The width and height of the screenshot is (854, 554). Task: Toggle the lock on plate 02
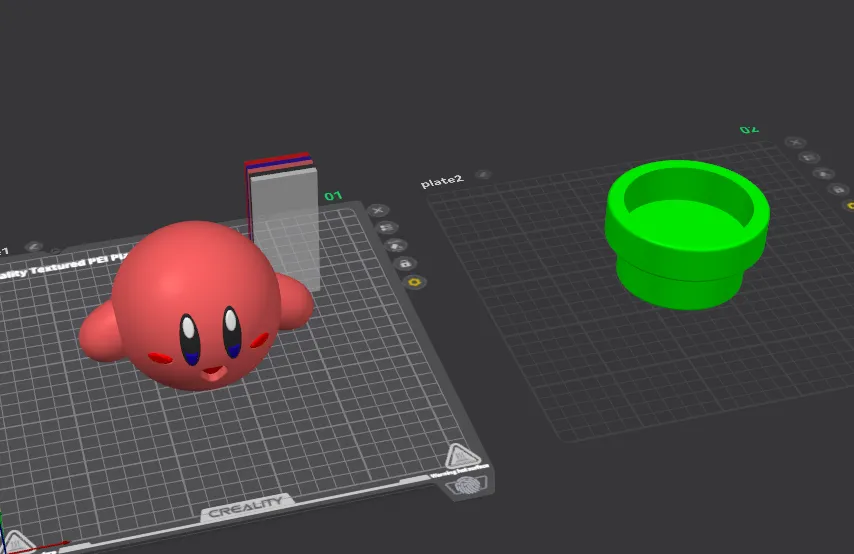click(839, 190)
